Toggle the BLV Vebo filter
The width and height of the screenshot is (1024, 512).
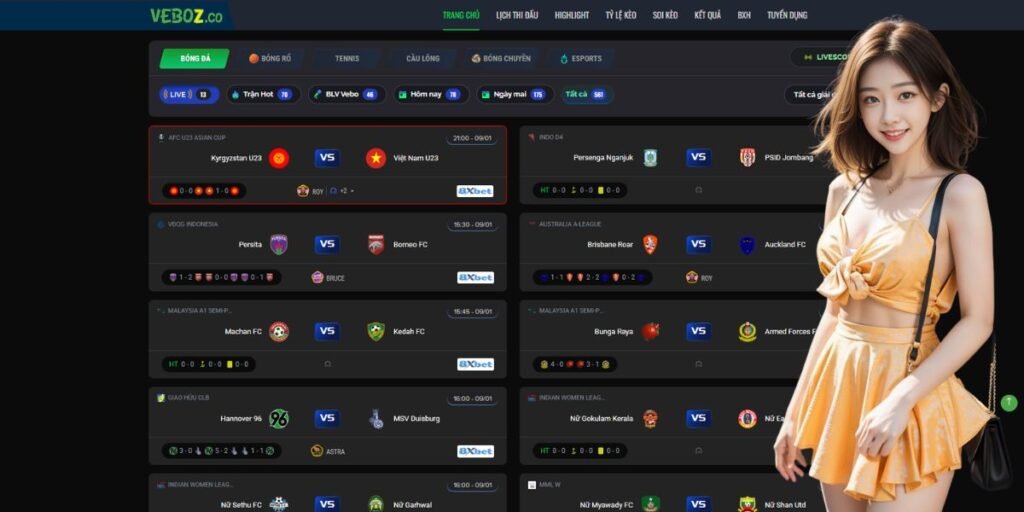tap(347, 95)
